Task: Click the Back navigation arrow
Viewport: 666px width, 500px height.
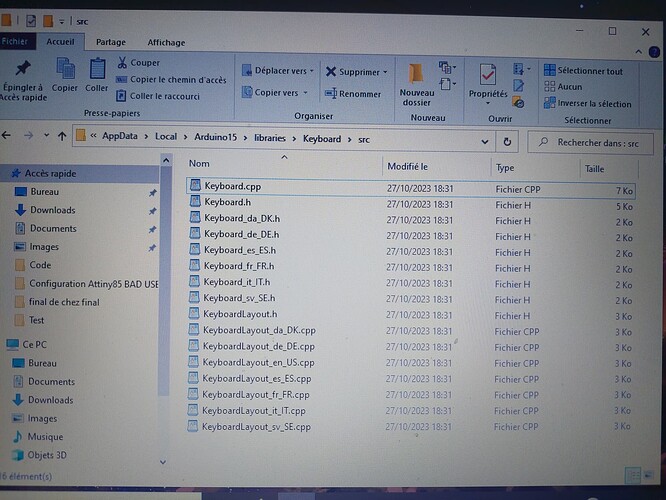Action: click(6, 136)
